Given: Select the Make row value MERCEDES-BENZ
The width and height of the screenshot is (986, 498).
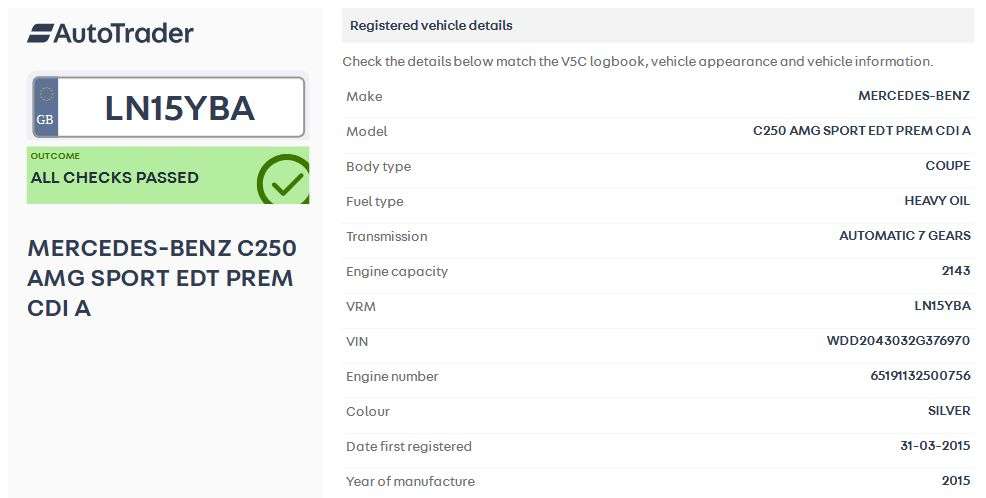Looking at the screenshot, I should pos(913,96).
